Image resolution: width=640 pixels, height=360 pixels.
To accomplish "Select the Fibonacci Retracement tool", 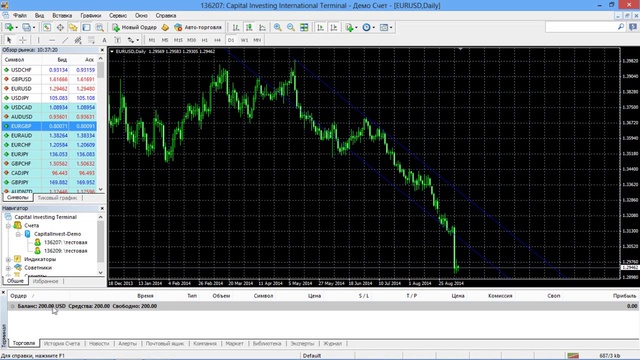I will tap(91, 40).
